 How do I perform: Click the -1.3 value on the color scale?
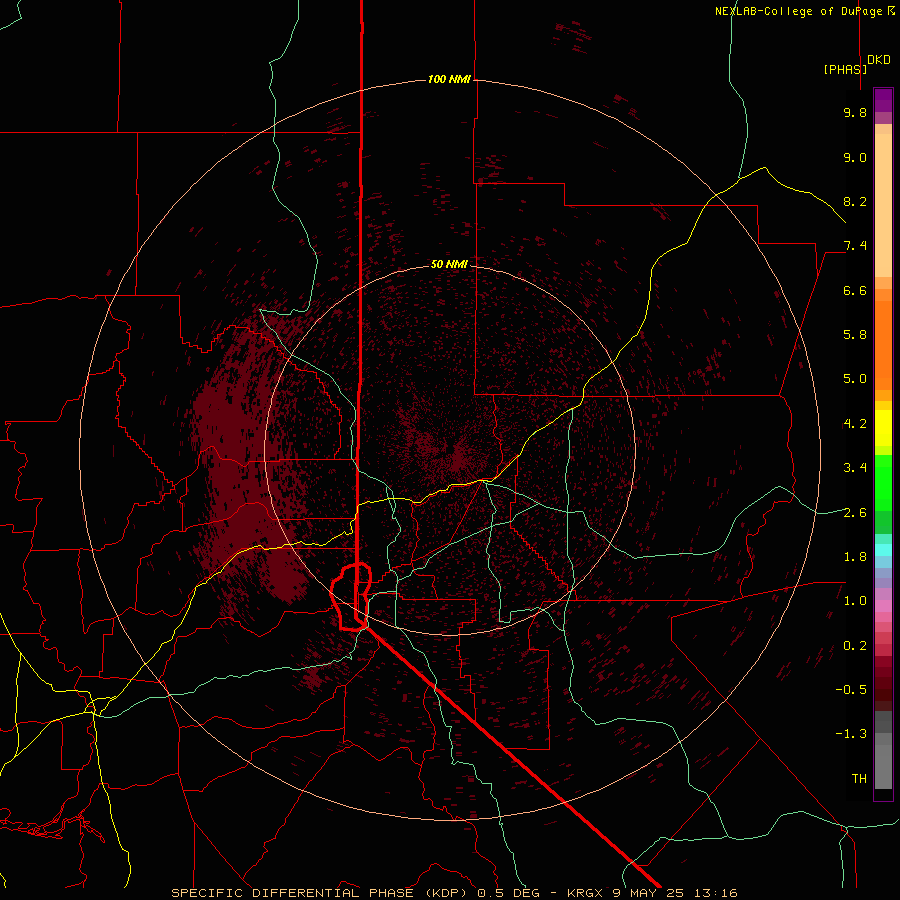(851, 734)
